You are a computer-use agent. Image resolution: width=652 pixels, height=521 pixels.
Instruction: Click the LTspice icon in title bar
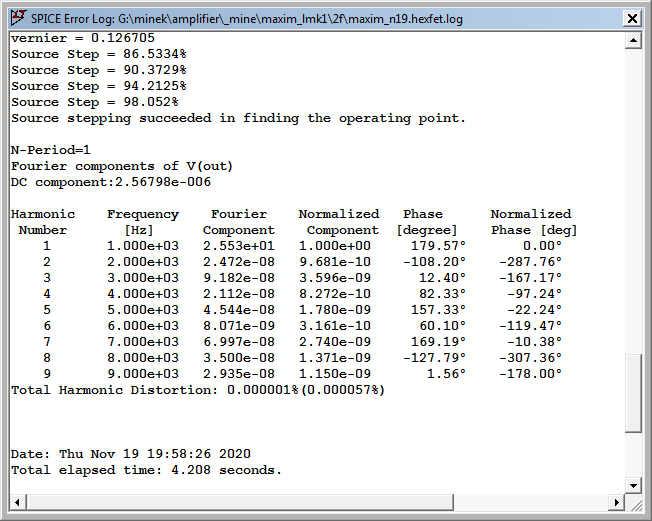coord(18,18)
